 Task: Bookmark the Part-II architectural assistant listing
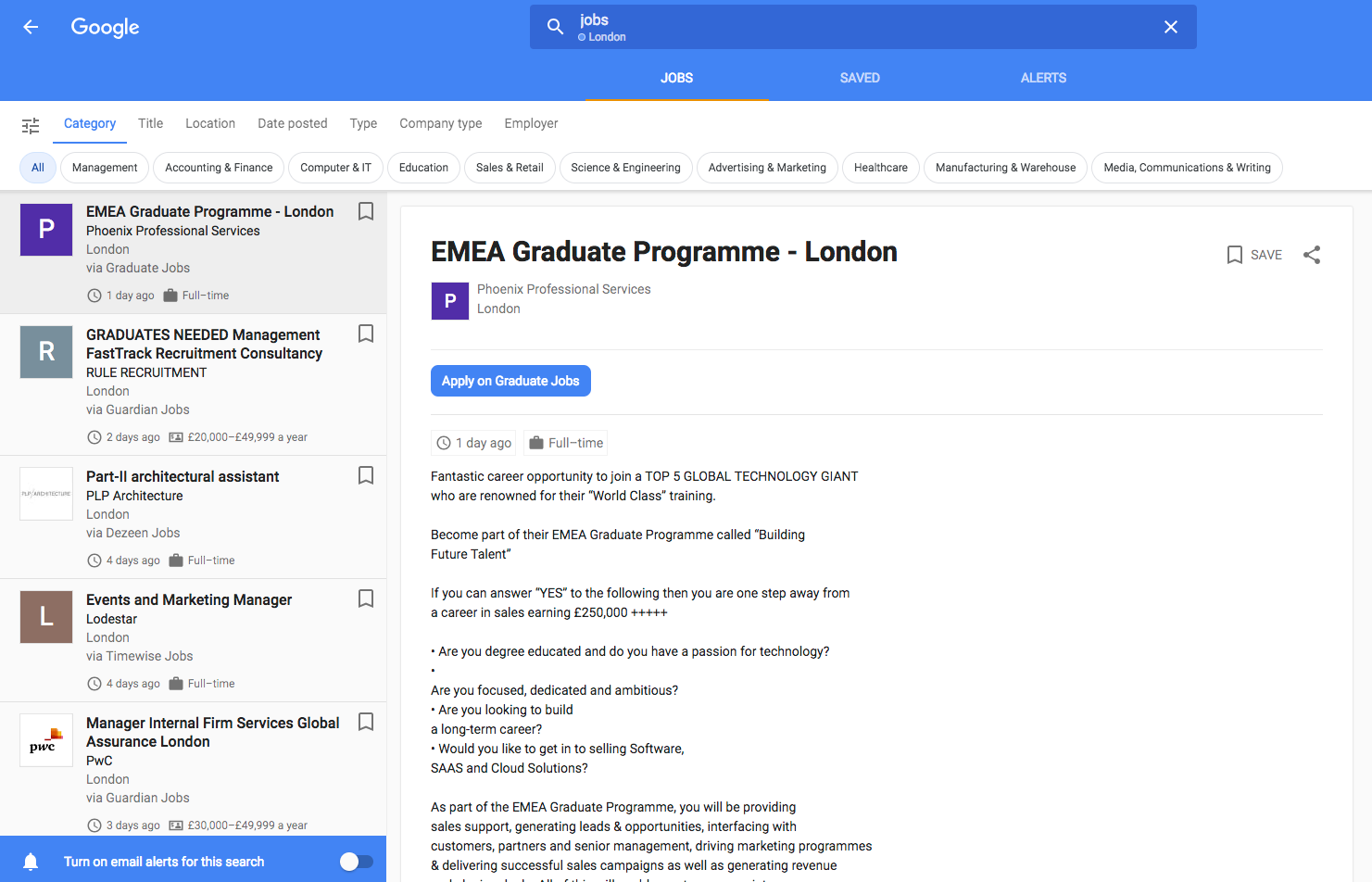(366, 475)
